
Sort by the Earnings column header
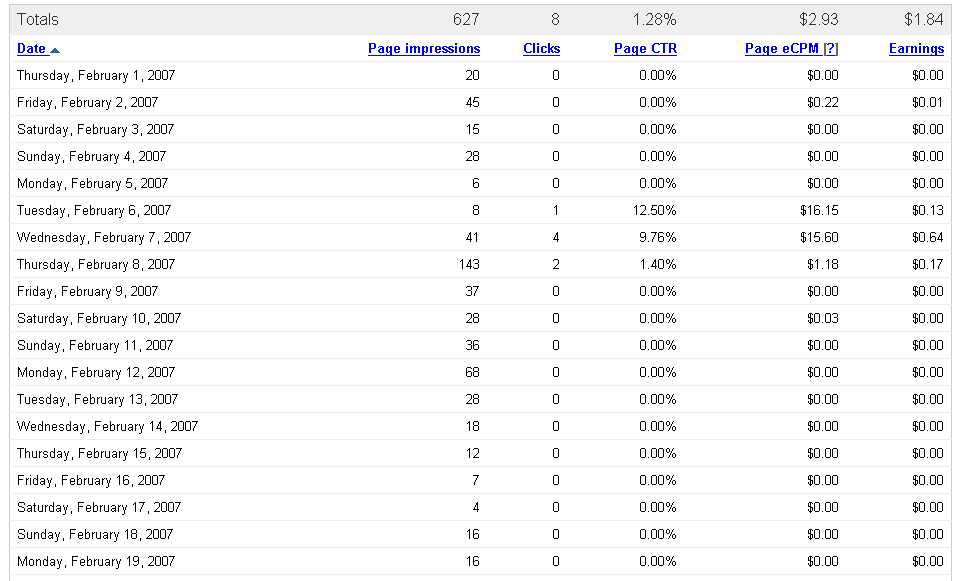click(916, 49)
